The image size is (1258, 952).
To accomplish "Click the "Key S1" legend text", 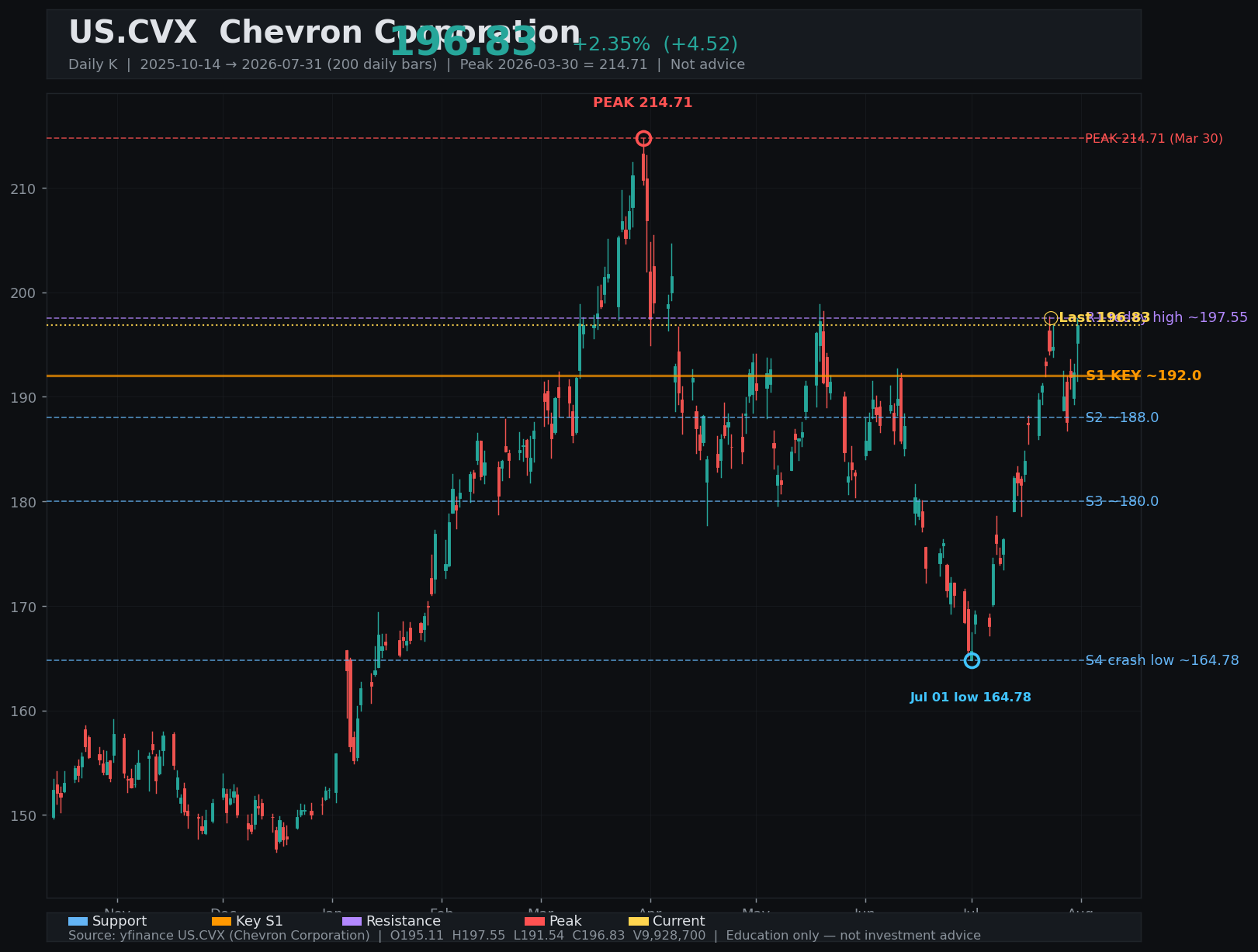I will click(259, 922).
